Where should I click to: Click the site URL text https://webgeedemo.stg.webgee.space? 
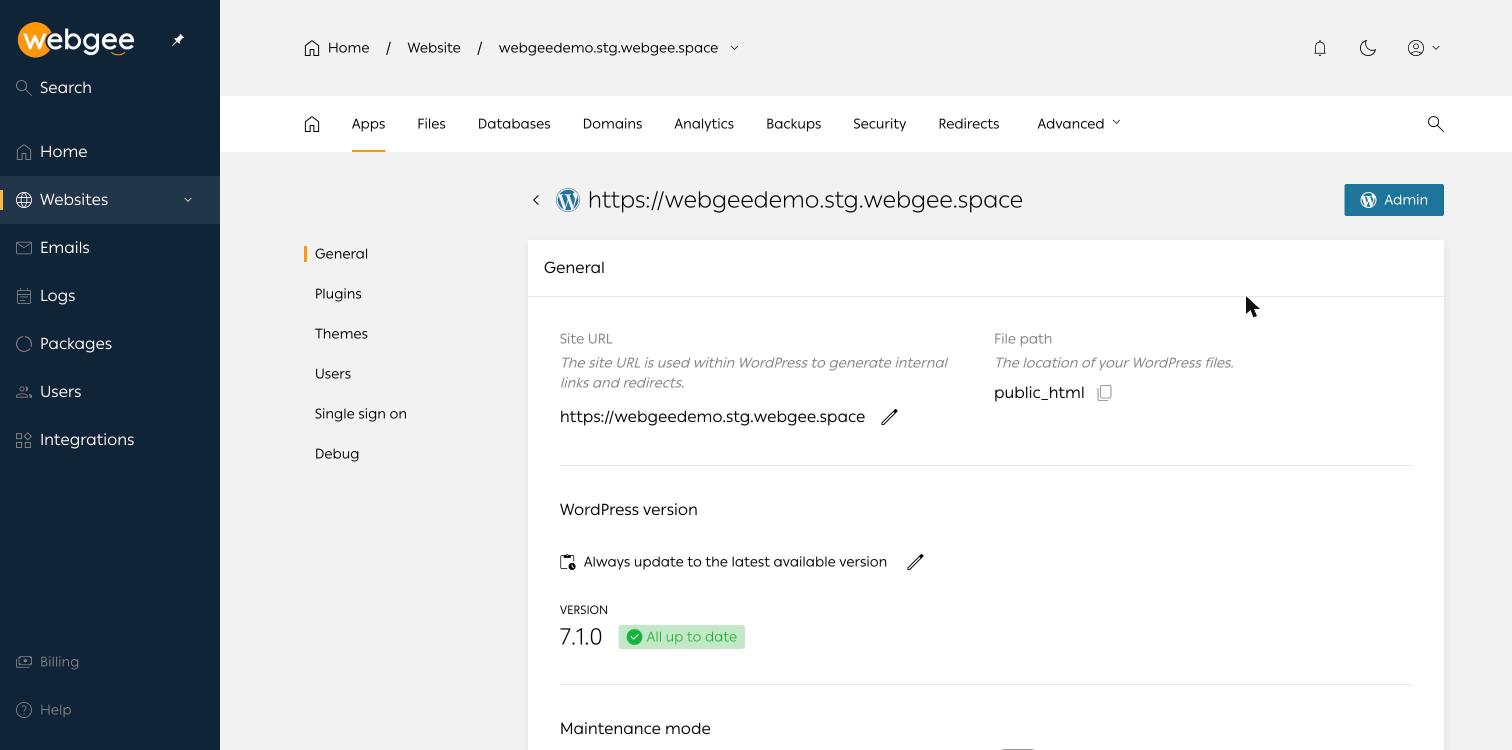(x=712, y=417)
